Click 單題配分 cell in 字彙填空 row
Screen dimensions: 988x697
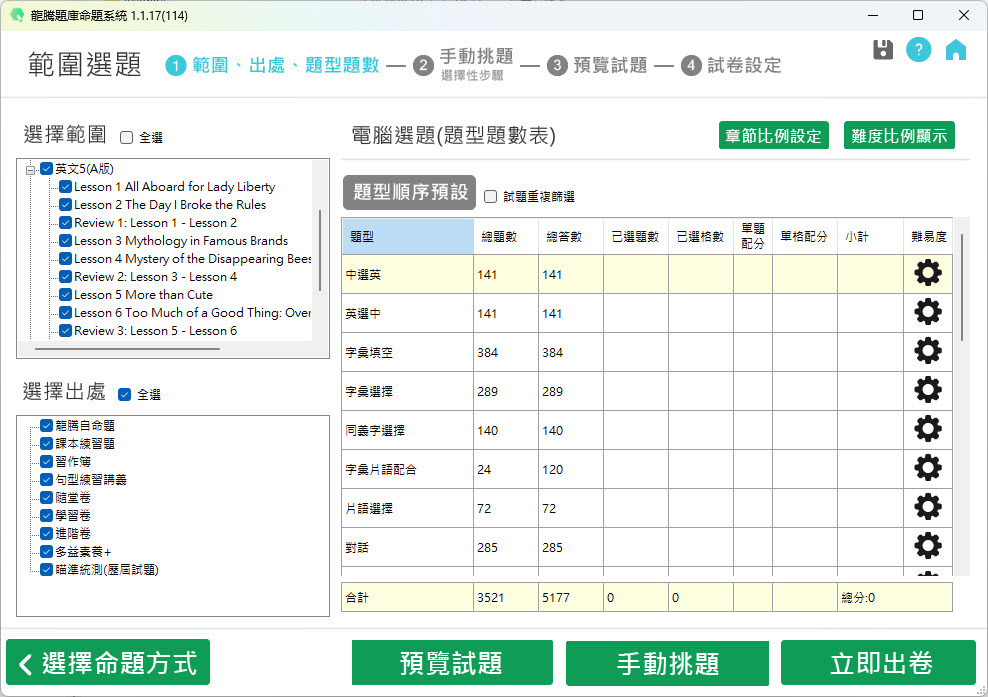pos(753,352)
